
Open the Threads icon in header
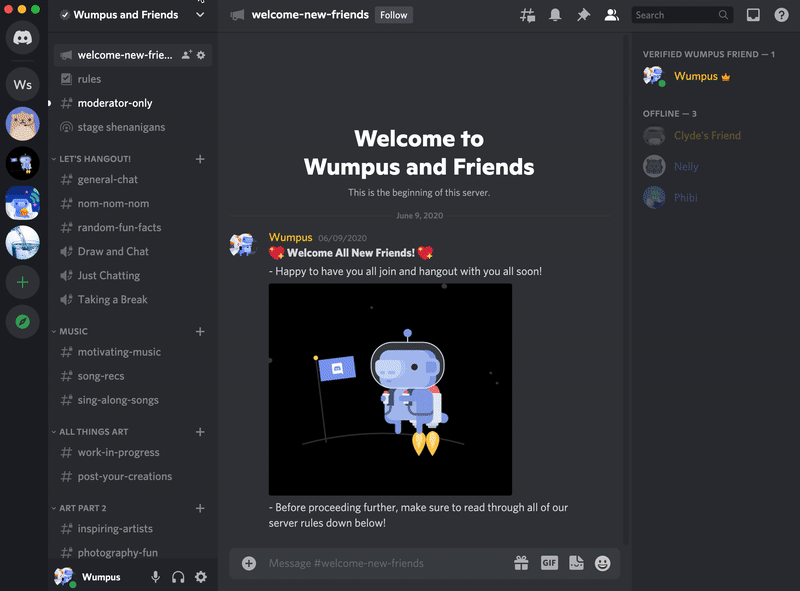point(528,15)
